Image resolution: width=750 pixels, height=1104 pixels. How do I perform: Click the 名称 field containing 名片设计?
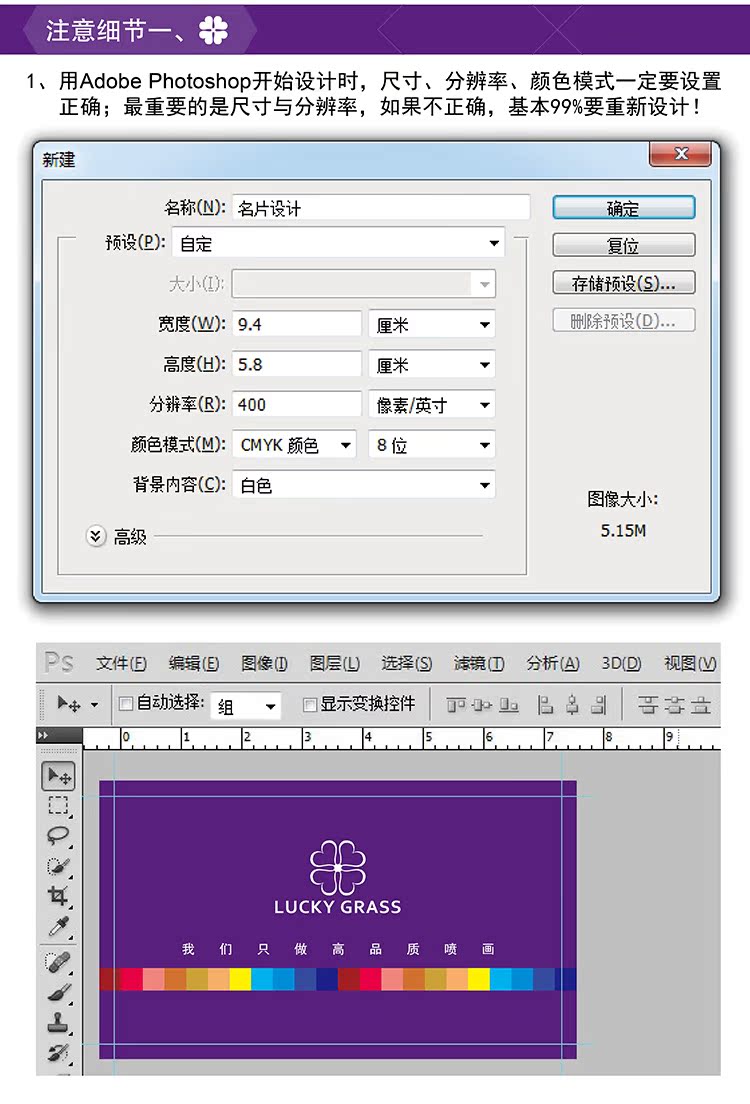click(x=381, y=208)
